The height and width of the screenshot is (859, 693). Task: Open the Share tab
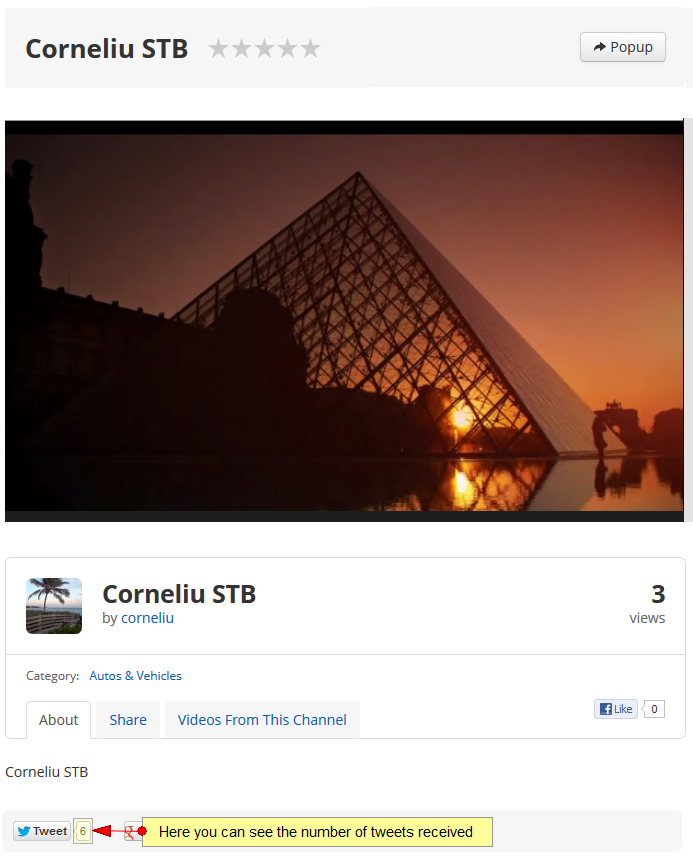[x=128, y=720]
